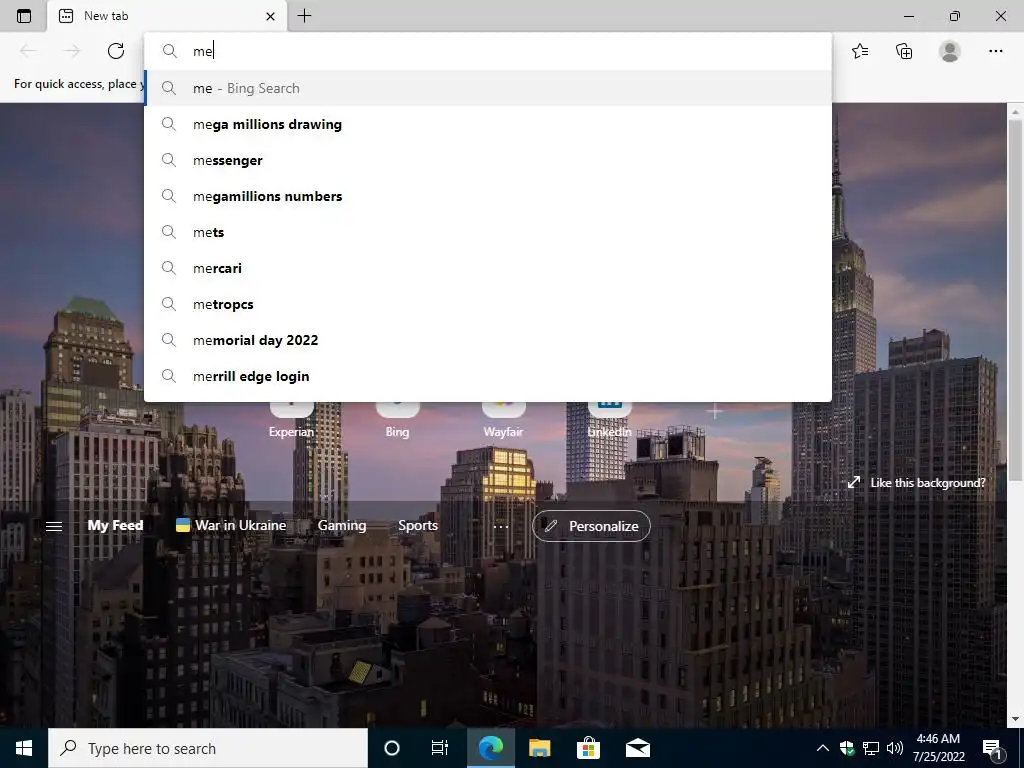Switch to Gaming feed tab
Image resolution: width=1024 pixels, height=768 pixels.
pyautogui.click(x=342, y=525)
